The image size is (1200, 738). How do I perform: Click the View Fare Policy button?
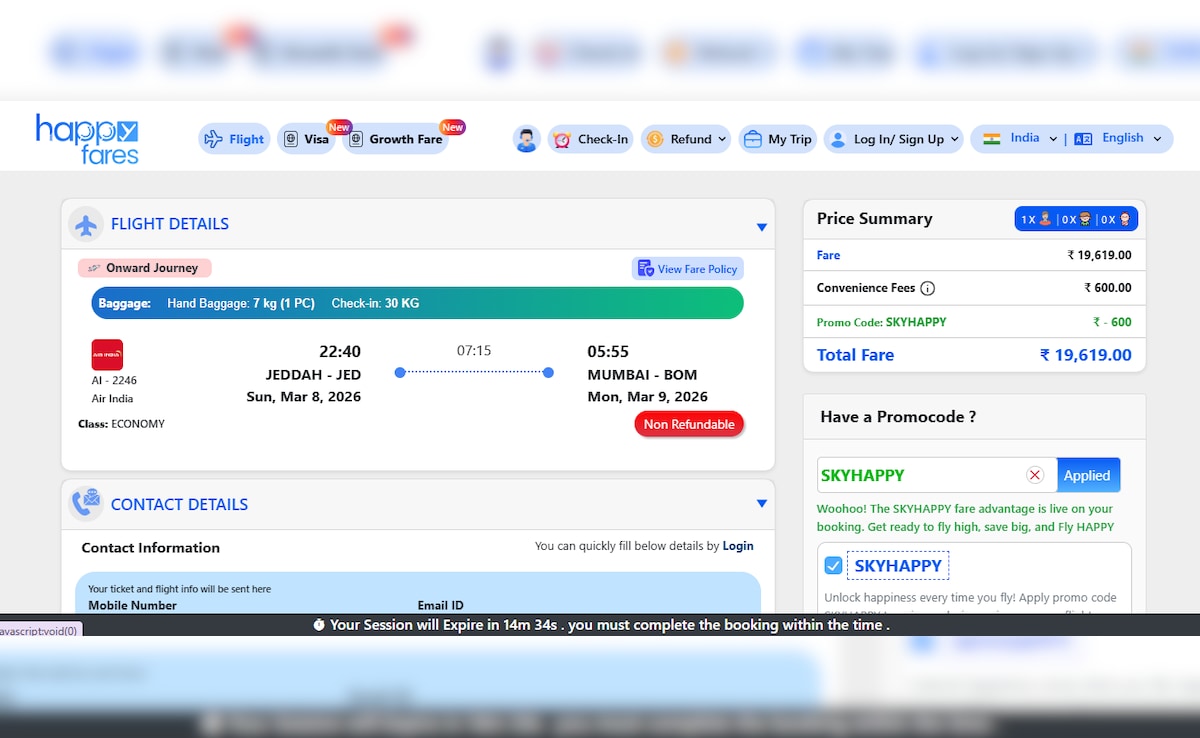click(x=688, y=269)
